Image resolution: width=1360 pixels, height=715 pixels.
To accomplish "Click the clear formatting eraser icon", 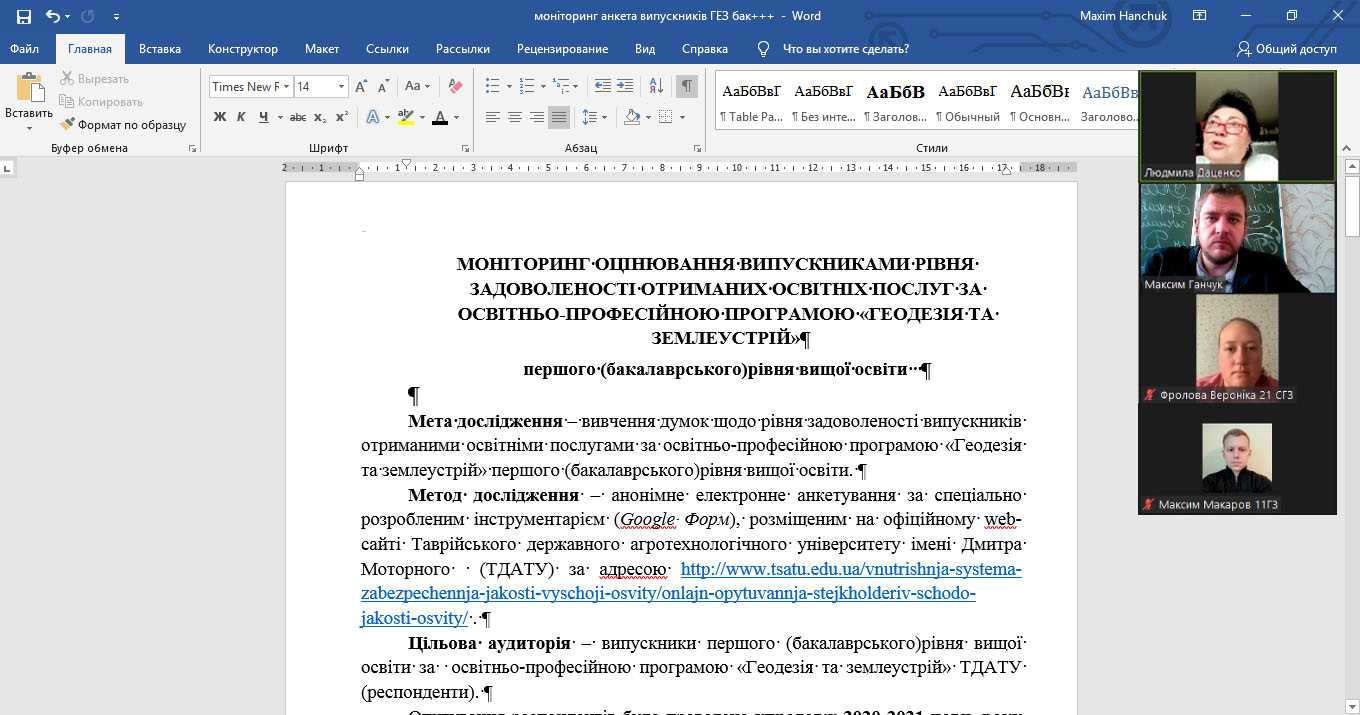I will (455, 86).
